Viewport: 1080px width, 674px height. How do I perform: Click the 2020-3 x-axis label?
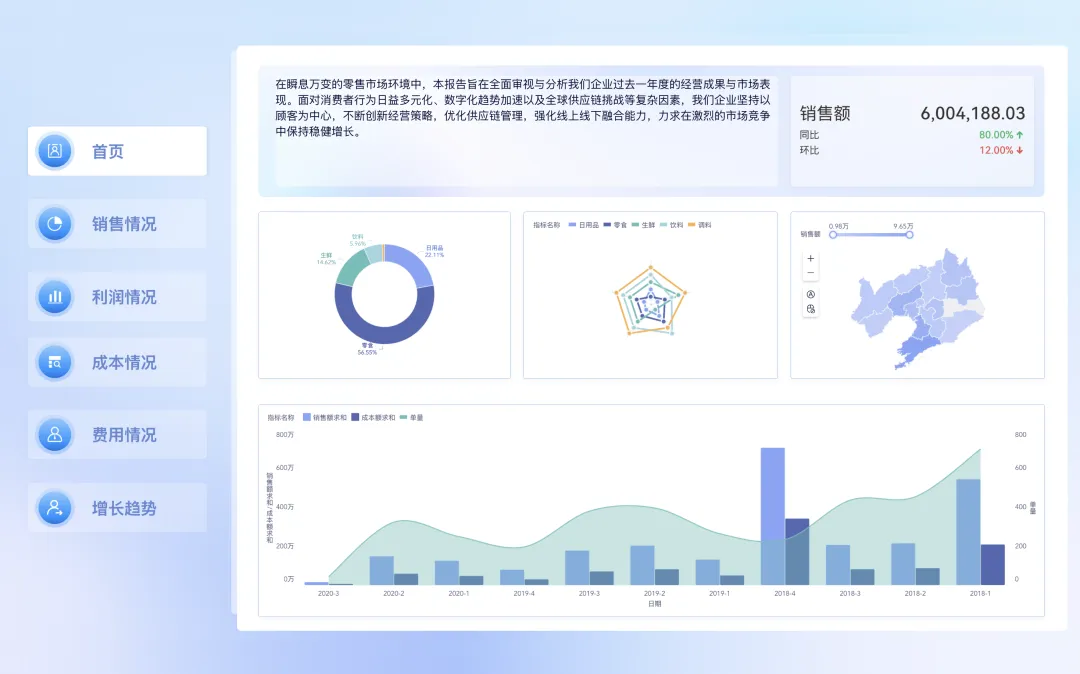pyautogui.click(x=328, y=593)
